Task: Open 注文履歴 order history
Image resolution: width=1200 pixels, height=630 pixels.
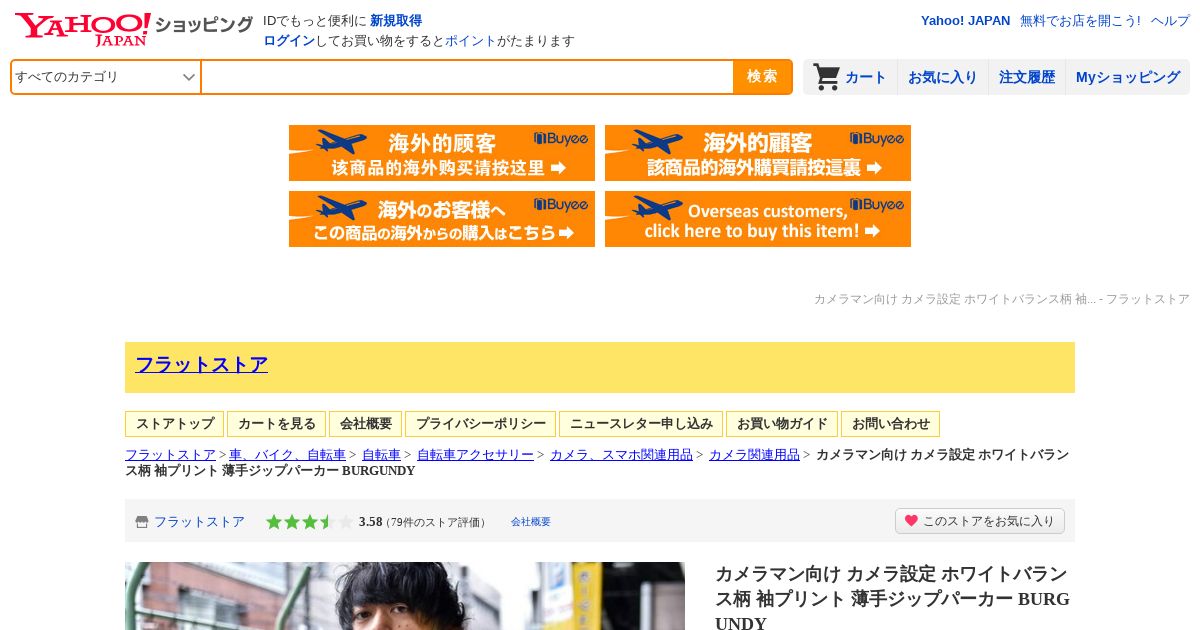Action: tap(1027, 77)
